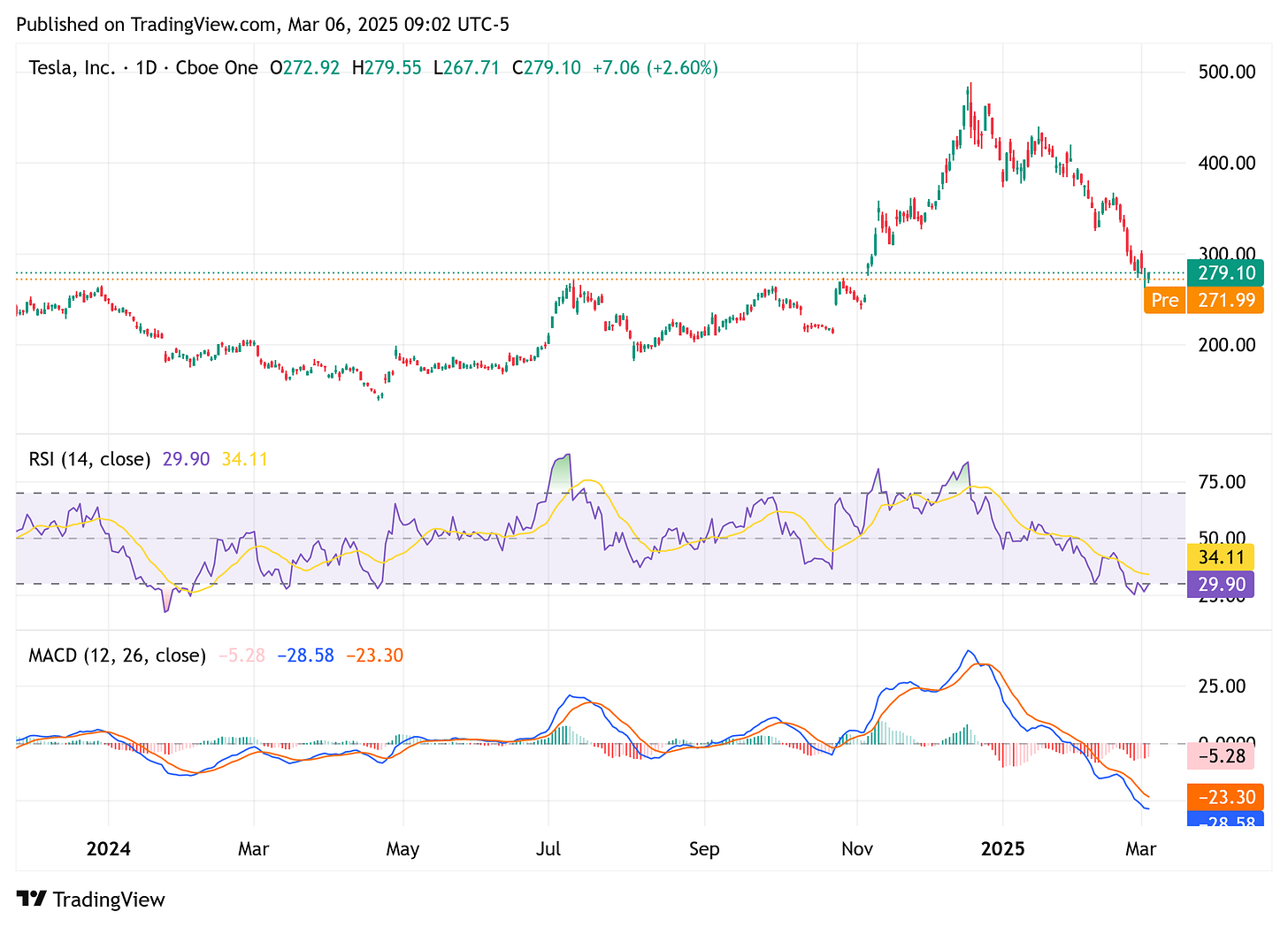The image size is (1288, 927).
Task: Open the Tesla, Inc. symbol selector
Action: [x=73, y=67]
